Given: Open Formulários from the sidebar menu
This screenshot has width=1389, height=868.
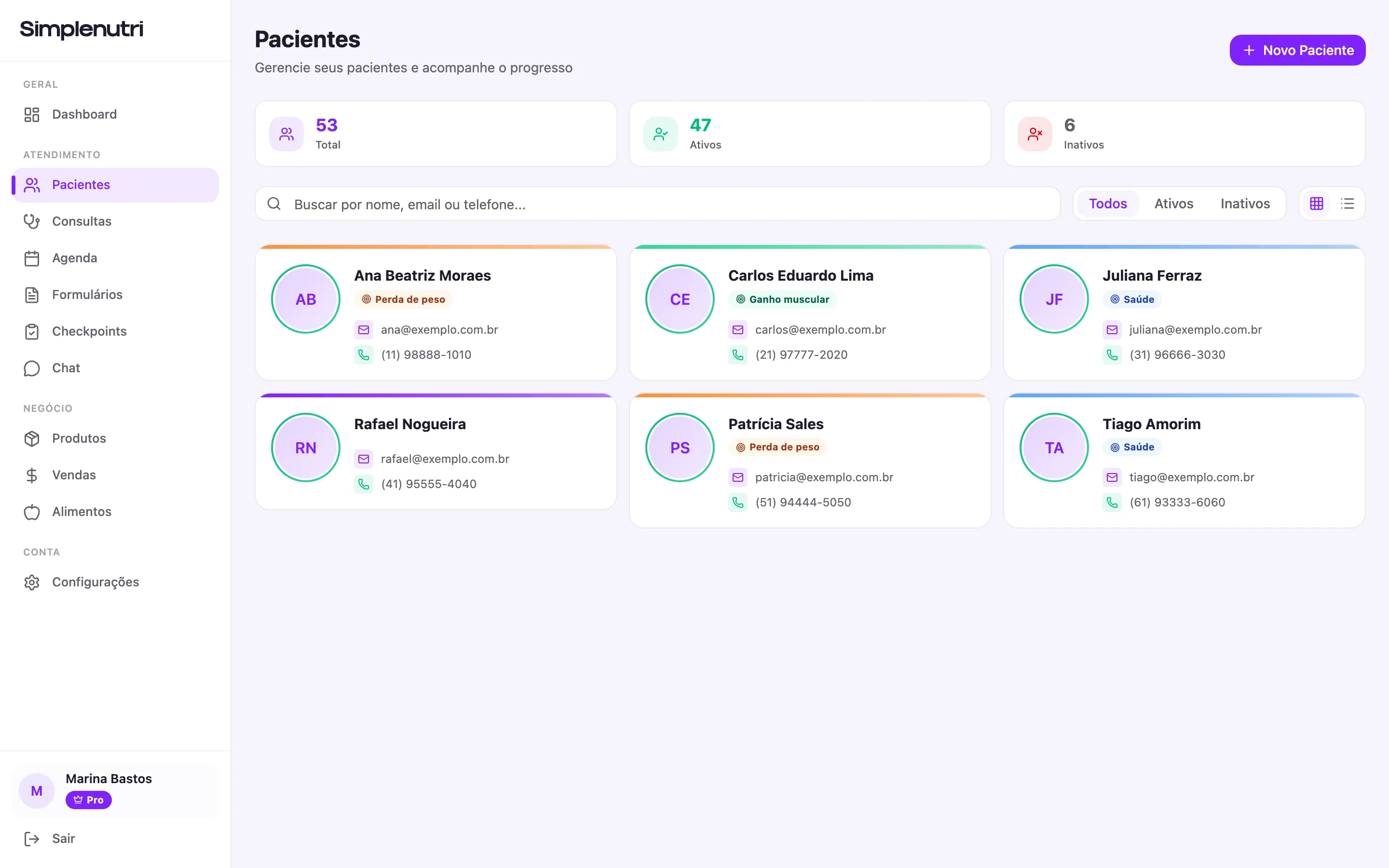Looking at the screenshot, I should pos(115,295).
